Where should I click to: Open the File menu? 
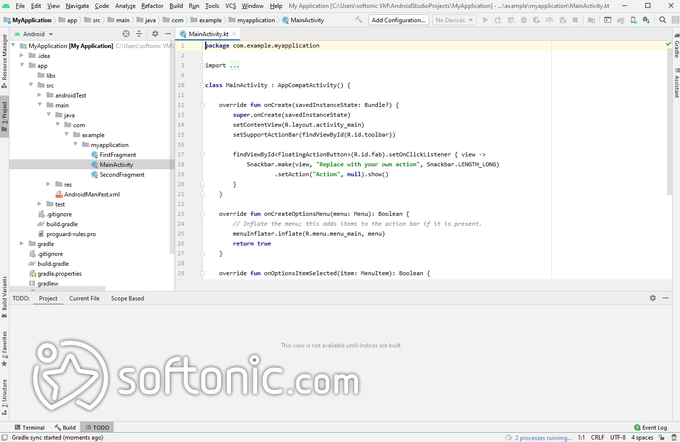[x=20, y=6]
